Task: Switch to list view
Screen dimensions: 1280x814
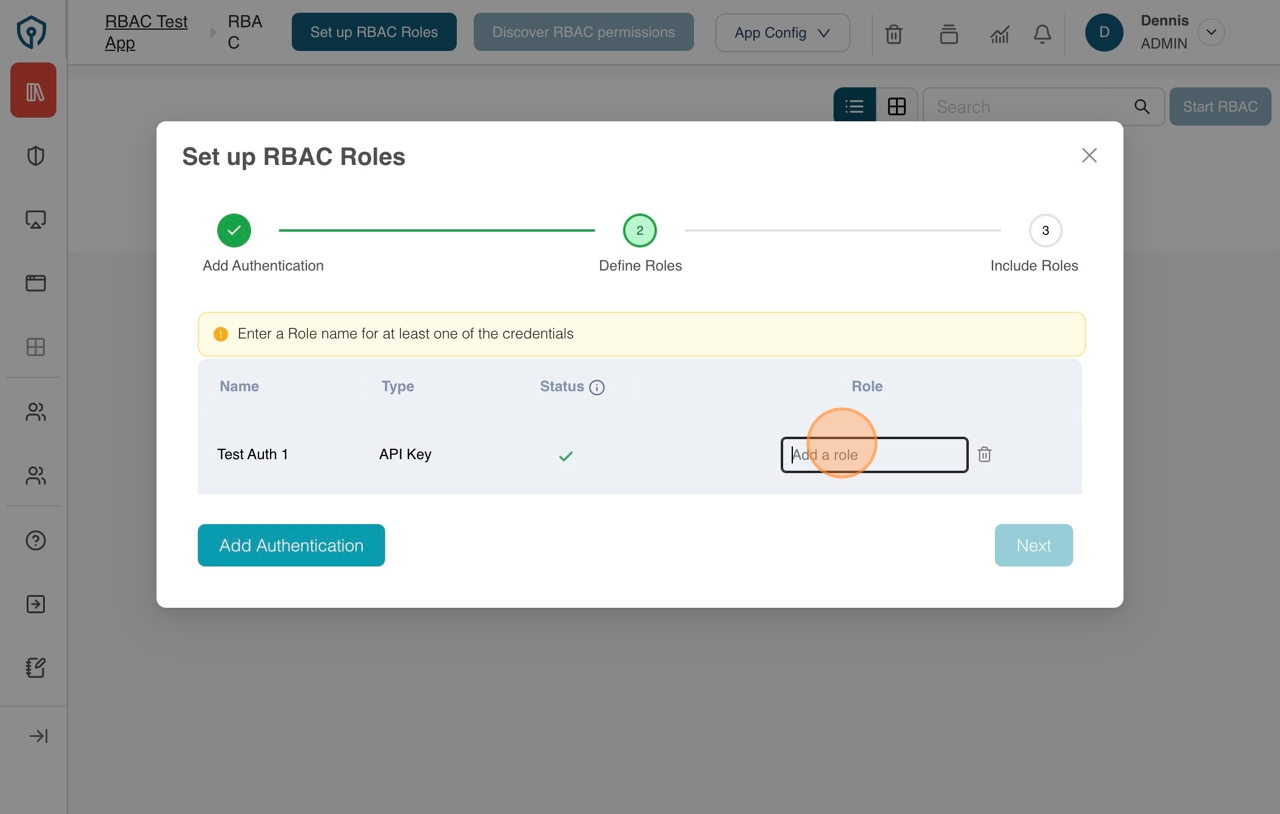Action: [854, 105]
